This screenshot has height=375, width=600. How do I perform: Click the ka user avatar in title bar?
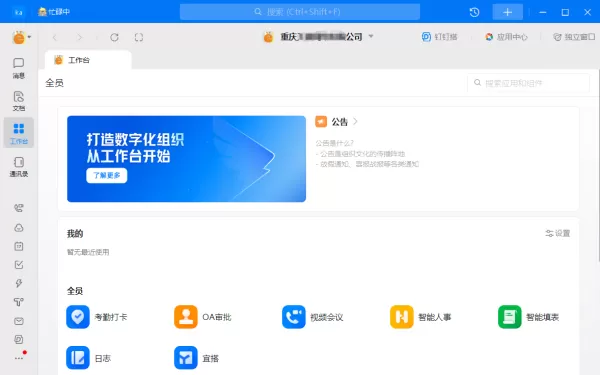pyautogui.click(x=18, y=12)
